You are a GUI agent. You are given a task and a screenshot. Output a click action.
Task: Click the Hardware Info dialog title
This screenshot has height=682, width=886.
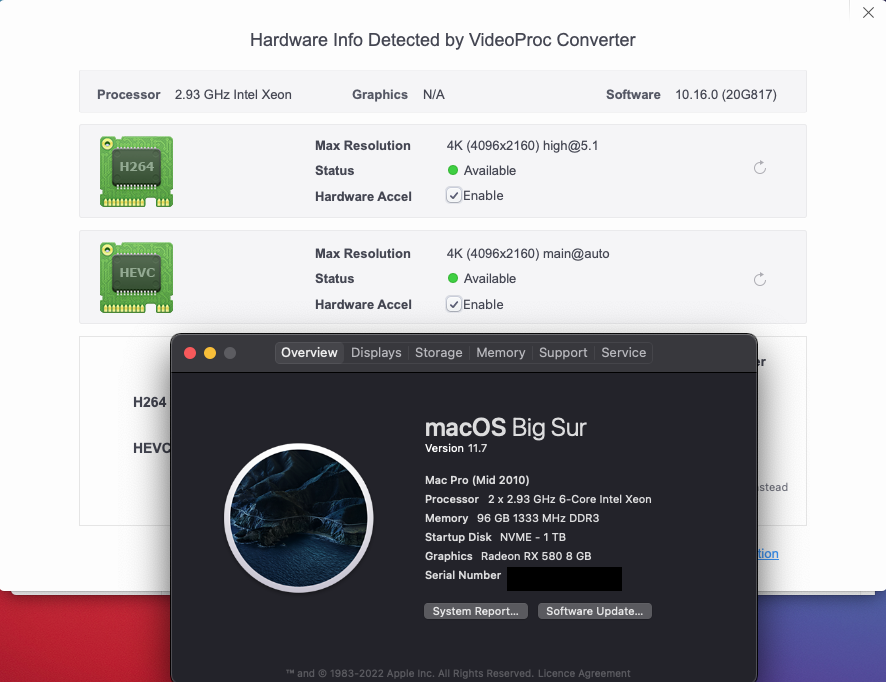tap(442, 40)
